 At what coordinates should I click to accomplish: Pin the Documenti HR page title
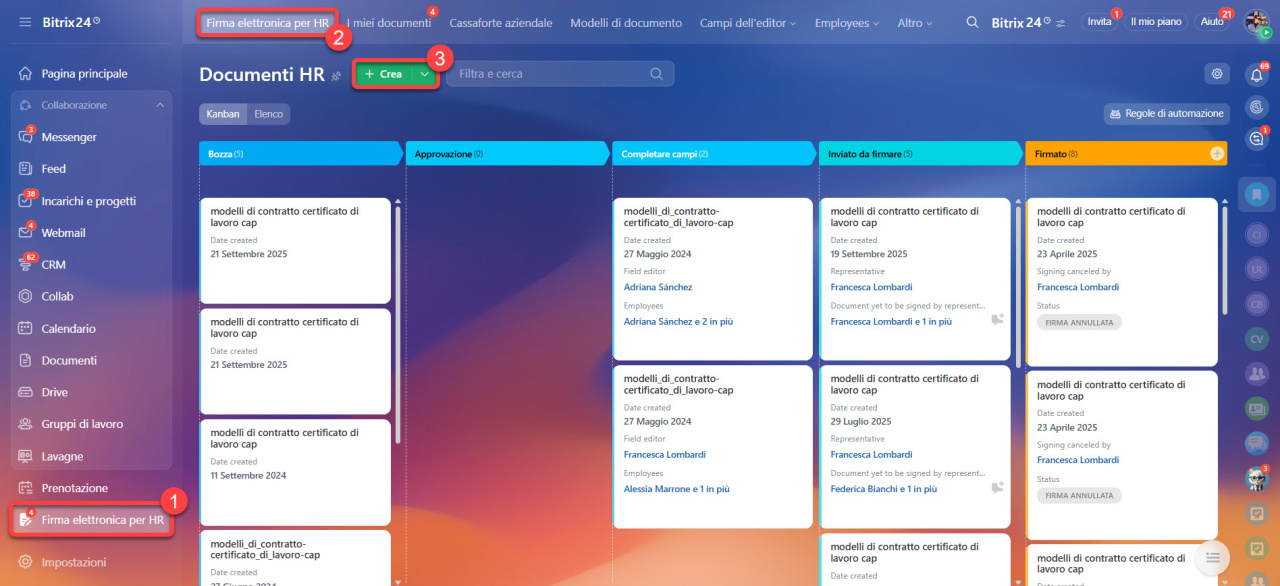point(337,76)
